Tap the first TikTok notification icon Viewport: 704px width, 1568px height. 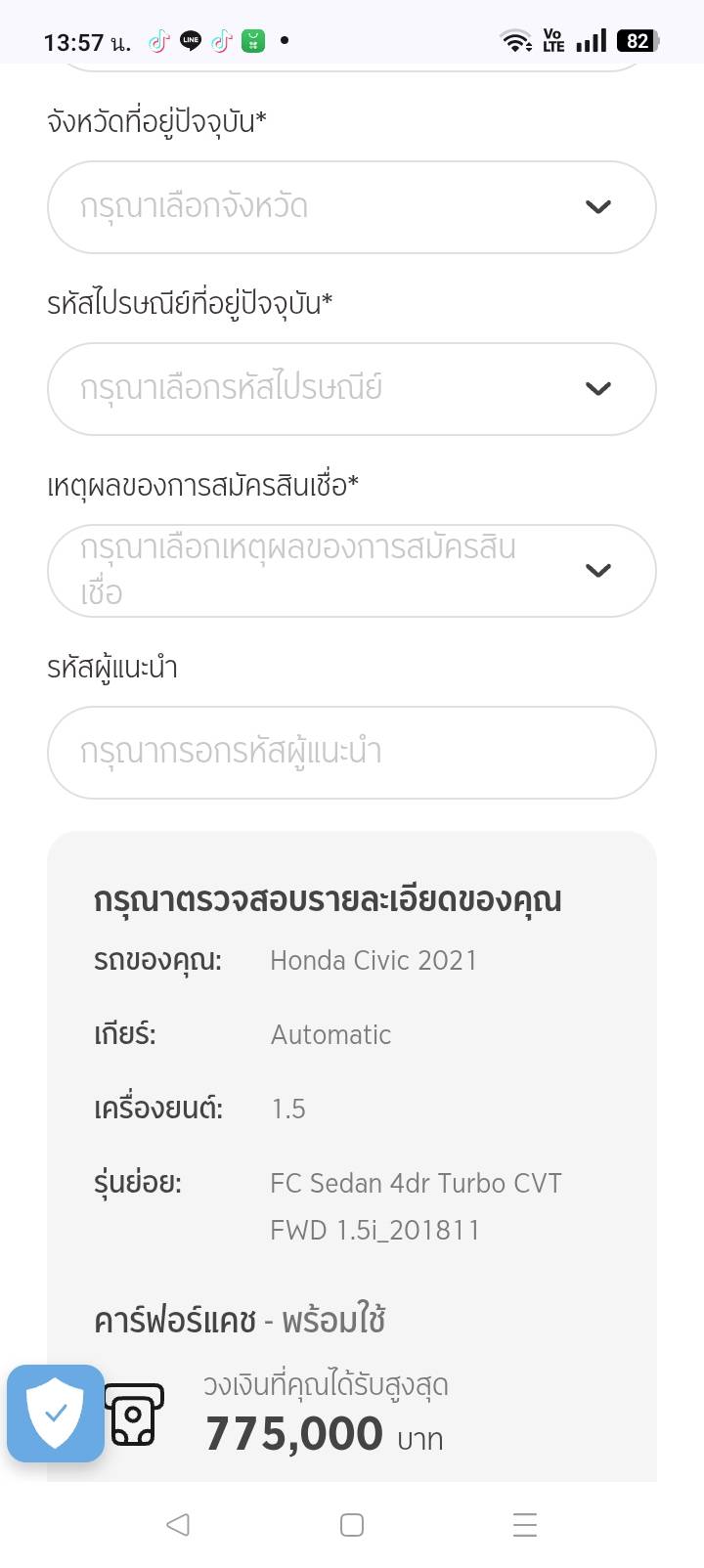[158, 41]
